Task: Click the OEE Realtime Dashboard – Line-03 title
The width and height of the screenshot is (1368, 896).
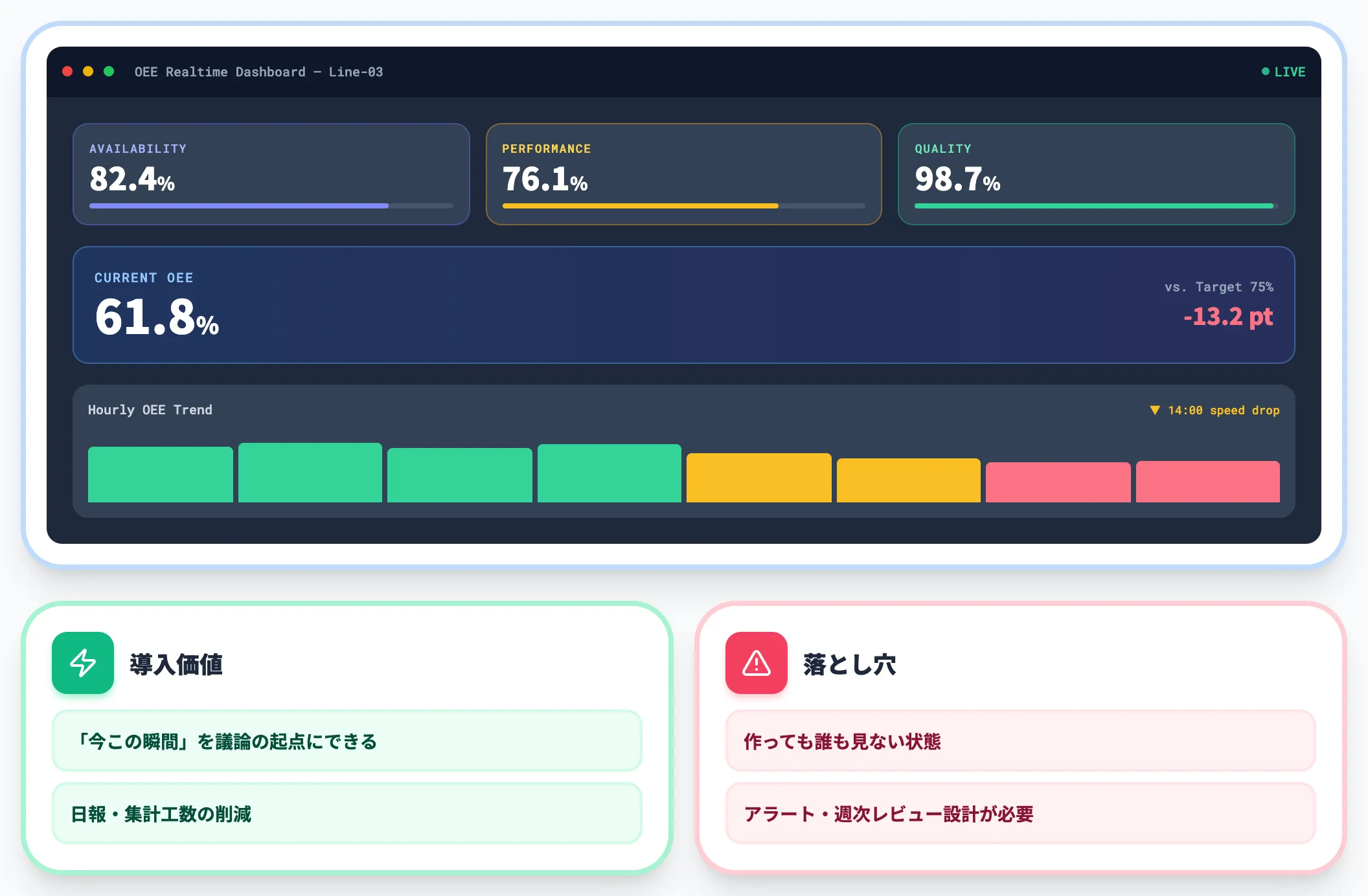Action: (x=258, y=72)
